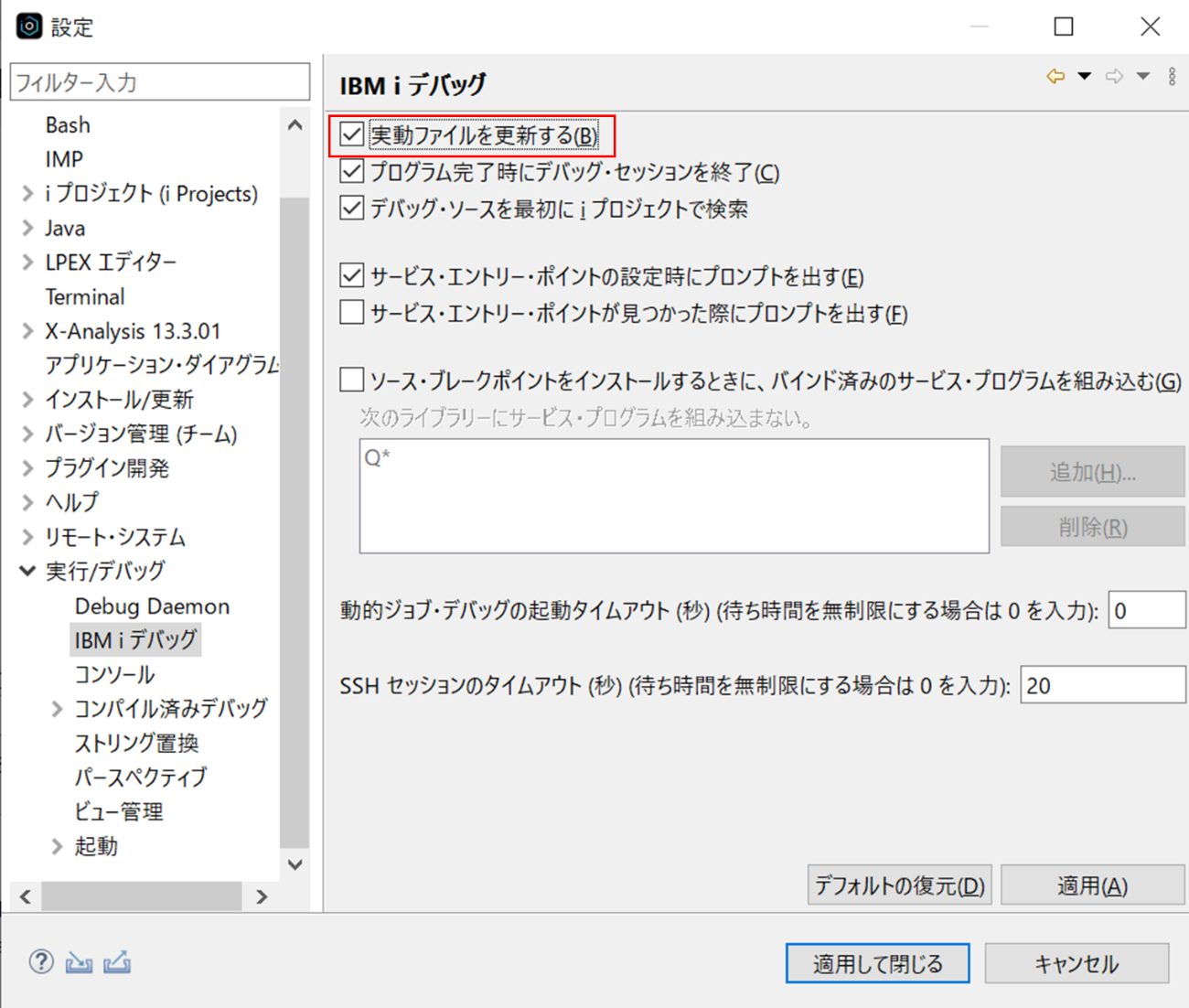Click the tree vertical scrollbar thumb
1189x1008 pixels.
coord(295,521)
